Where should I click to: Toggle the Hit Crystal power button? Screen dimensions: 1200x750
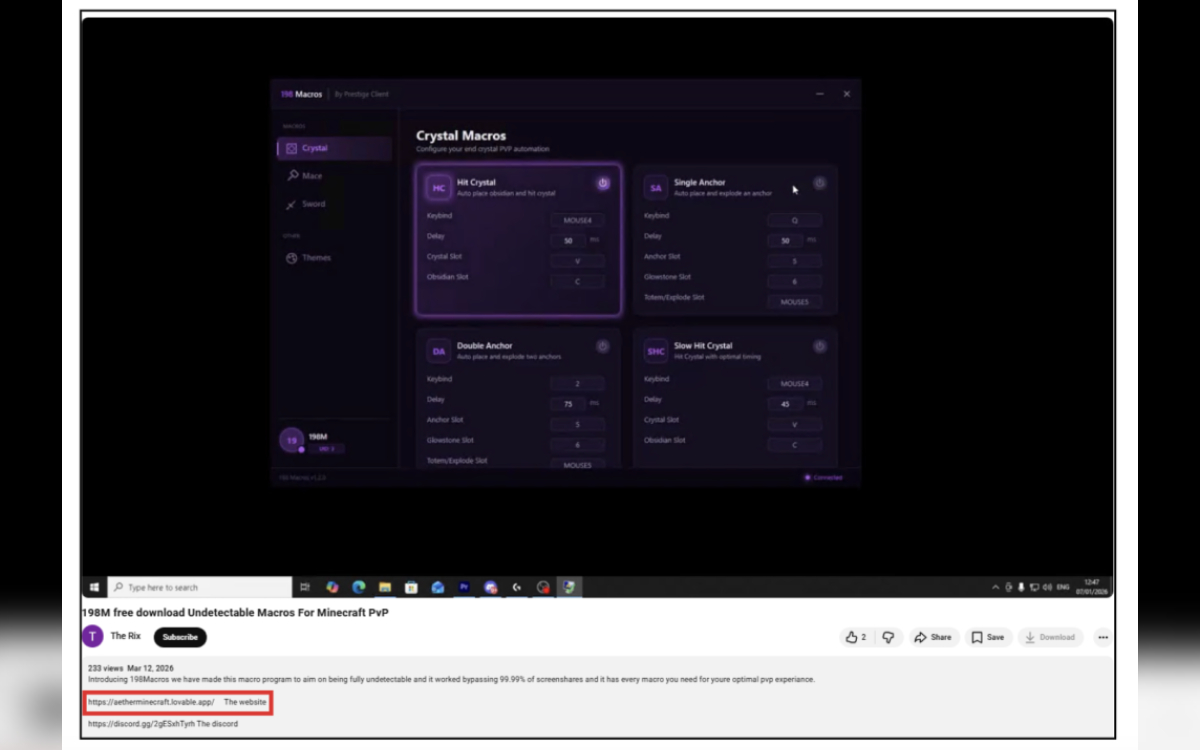tap(603, 183)
